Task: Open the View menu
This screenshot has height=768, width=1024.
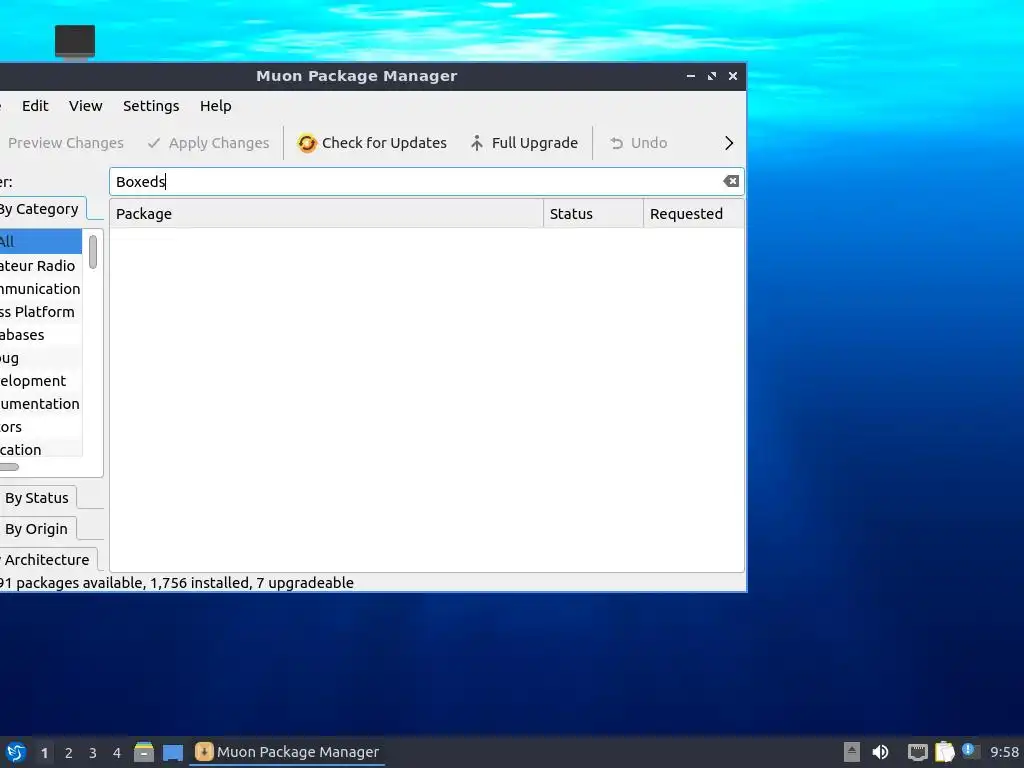Action: pos(86,106)
